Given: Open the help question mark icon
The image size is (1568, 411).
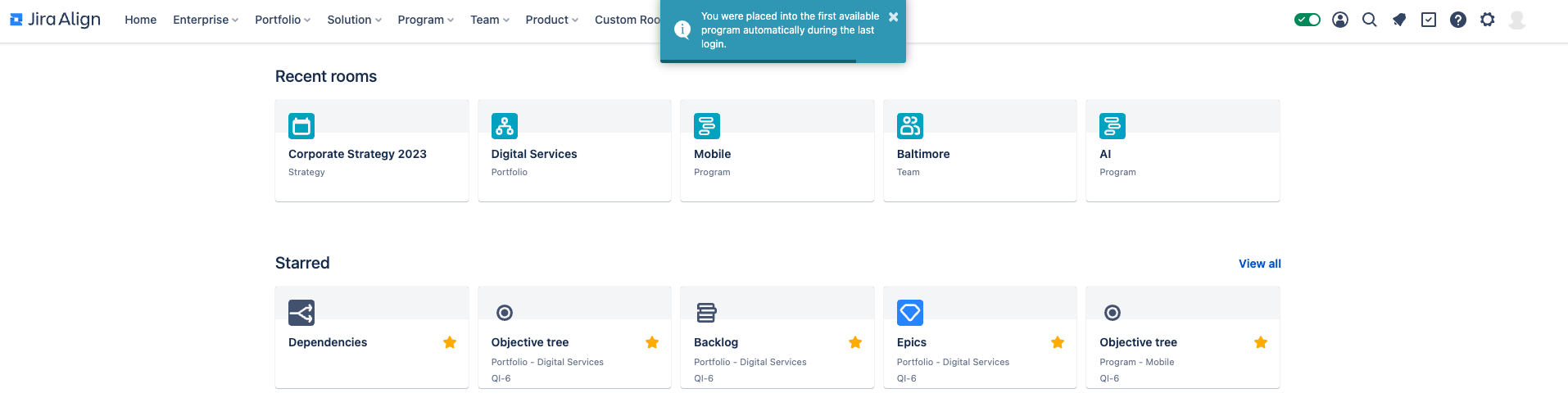Looking at the screenshot, I should 1457,20.
